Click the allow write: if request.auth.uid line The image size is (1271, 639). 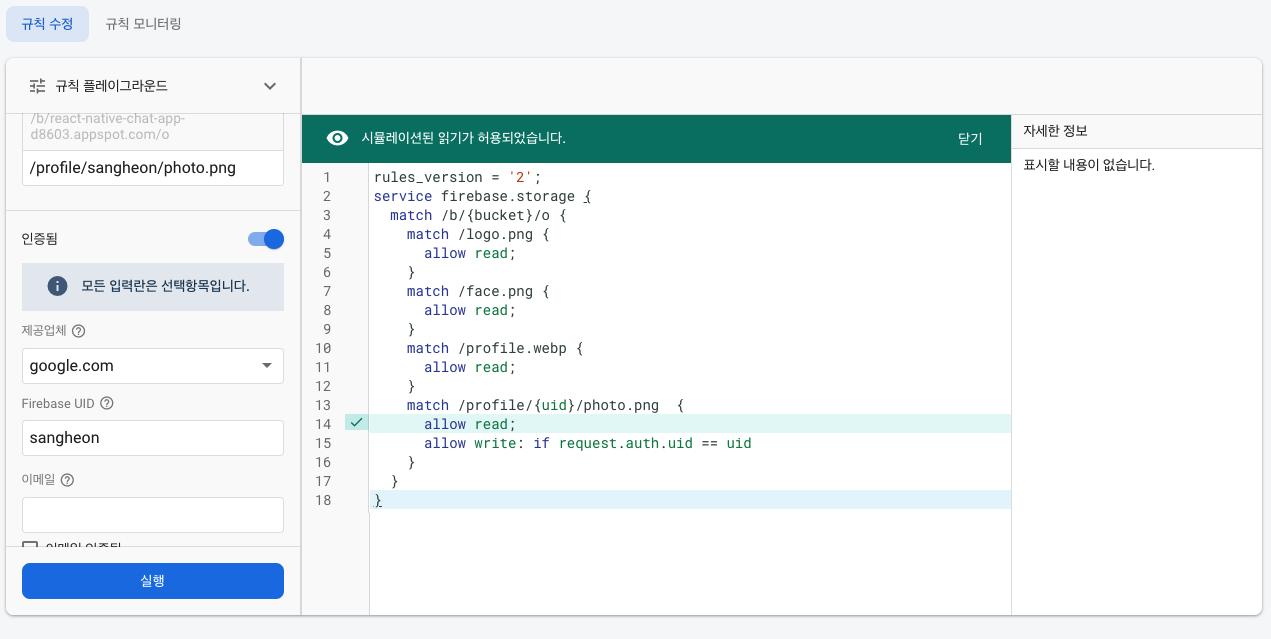[x=587, y=443]
